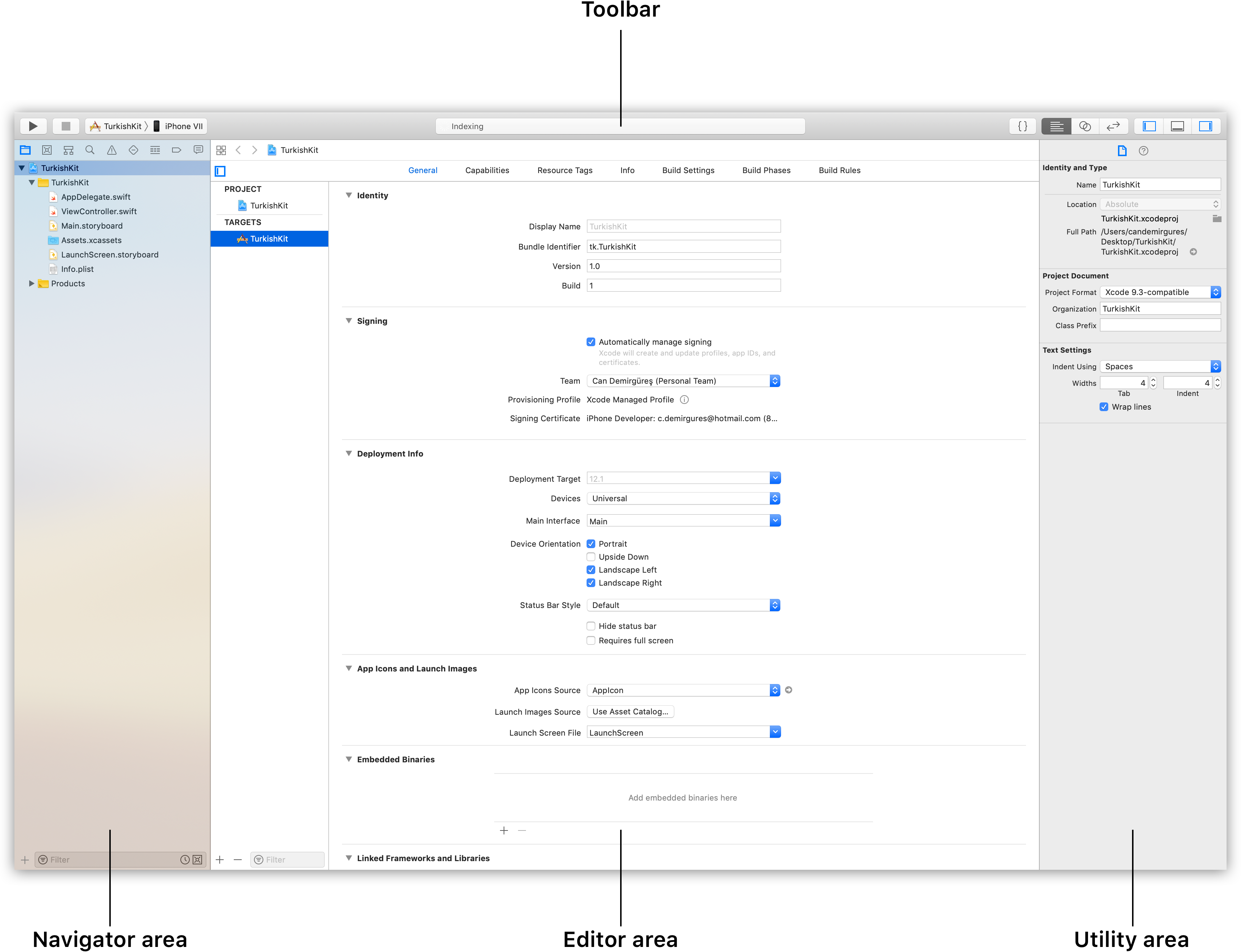Toggle Wrap lines checkbox

(1104, 407)
